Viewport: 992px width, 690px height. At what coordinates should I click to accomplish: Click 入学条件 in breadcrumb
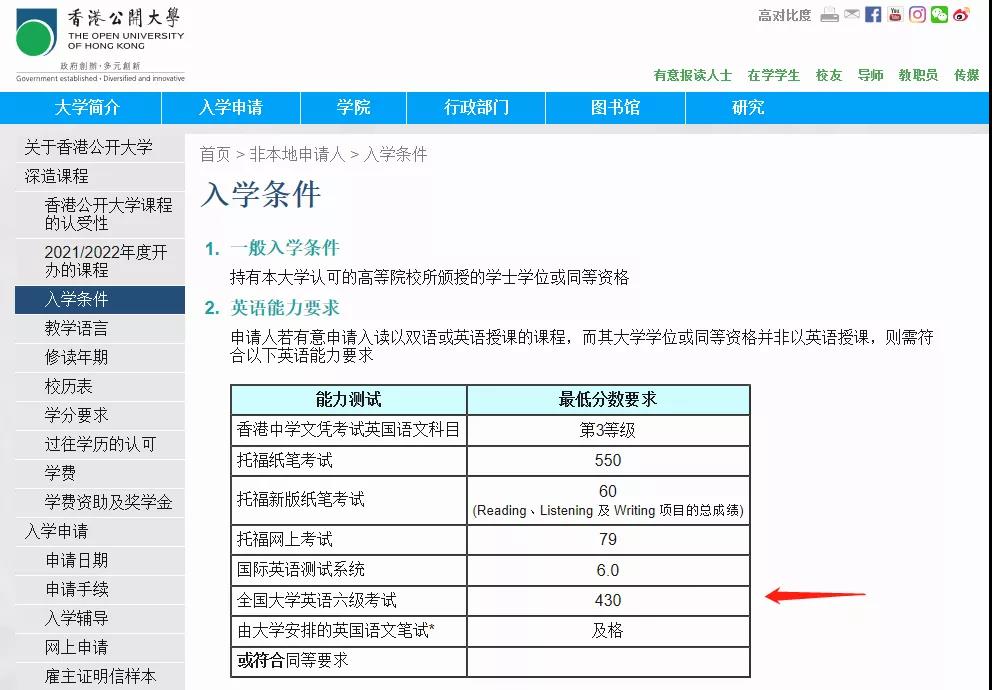click(x=395, y=154)
